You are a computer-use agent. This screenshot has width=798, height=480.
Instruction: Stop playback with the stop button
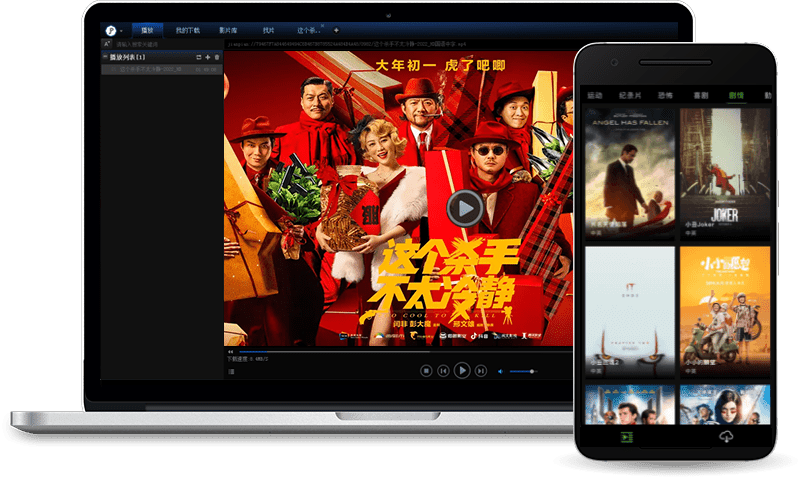[x=426, y=371]
